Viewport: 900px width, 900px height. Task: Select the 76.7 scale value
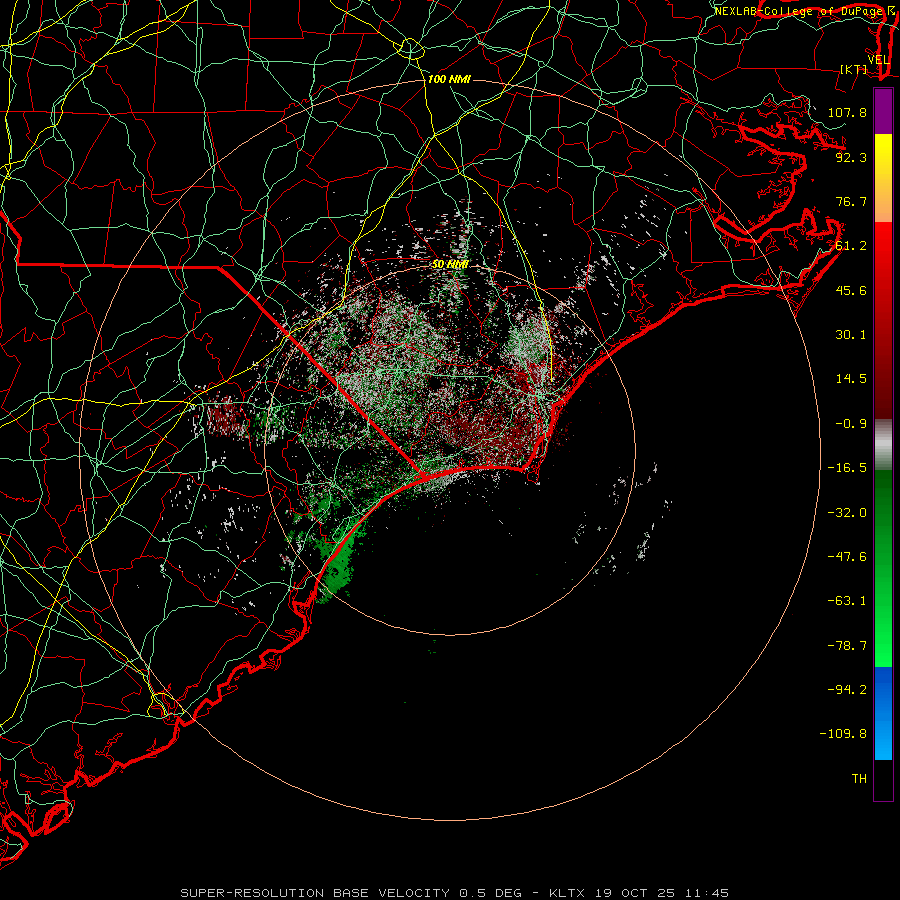coord(851,201)
